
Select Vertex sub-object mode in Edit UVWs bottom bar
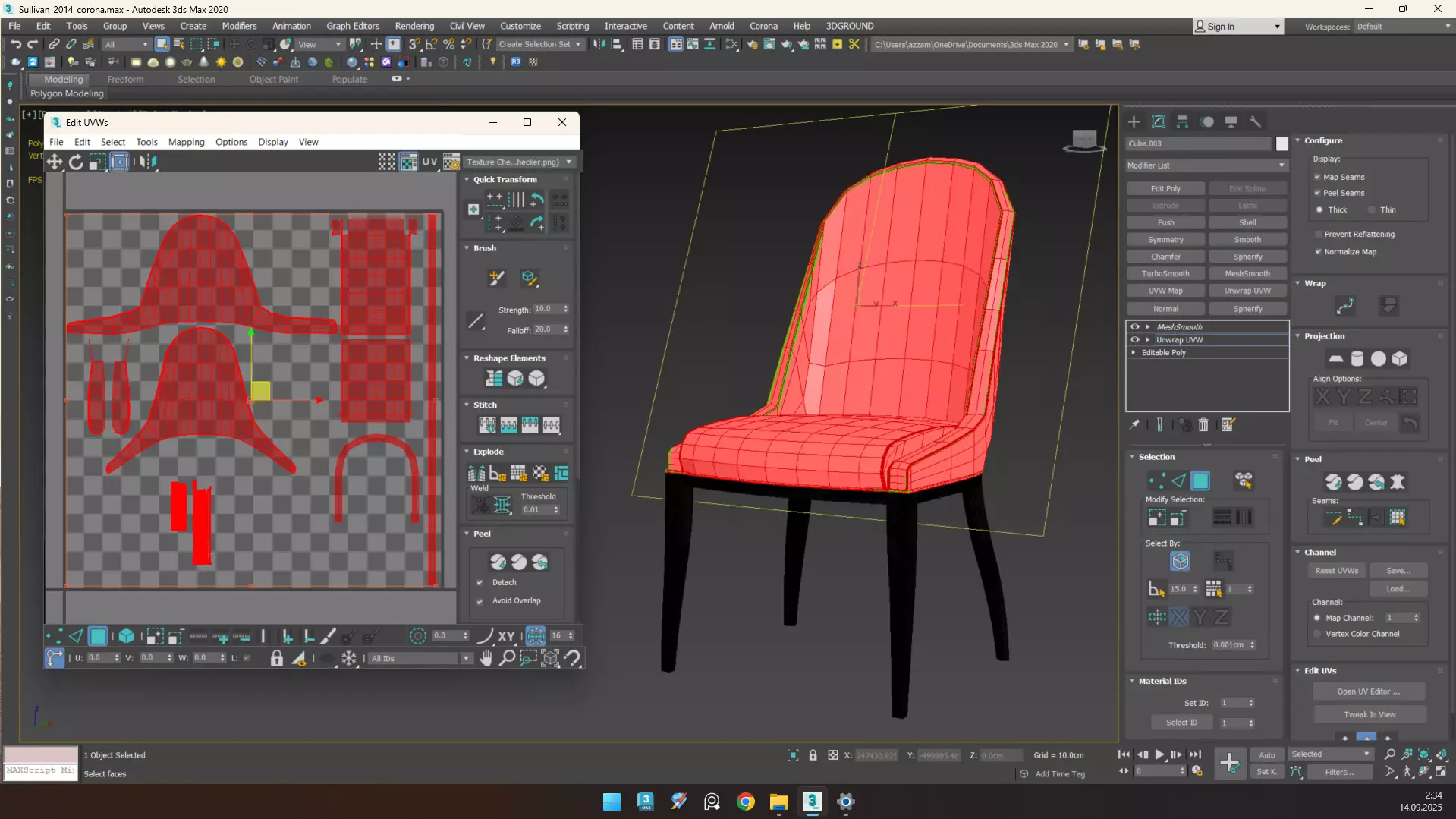(54, 636)
